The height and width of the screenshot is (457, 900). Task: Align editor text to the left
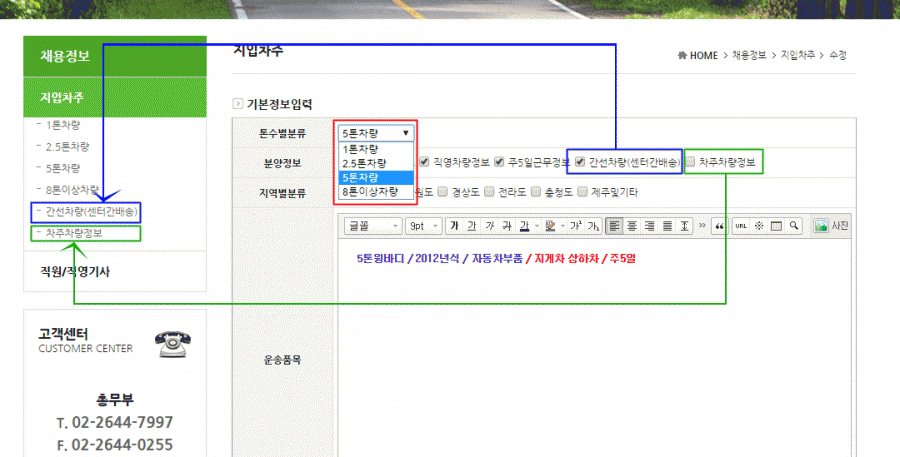(x=614, y=226)
